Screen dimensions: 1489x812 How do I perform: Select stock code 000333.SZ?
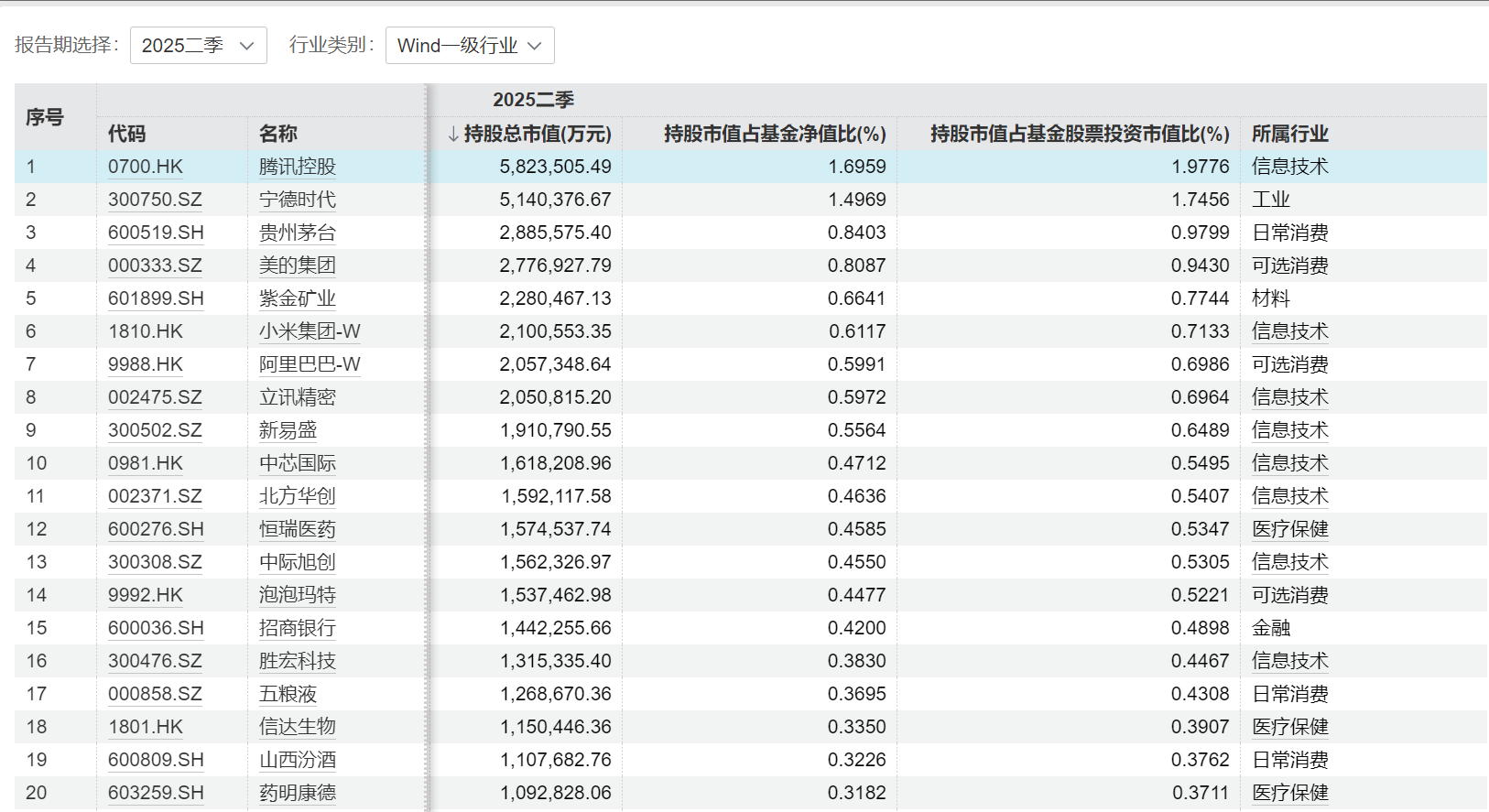point(155,265)
